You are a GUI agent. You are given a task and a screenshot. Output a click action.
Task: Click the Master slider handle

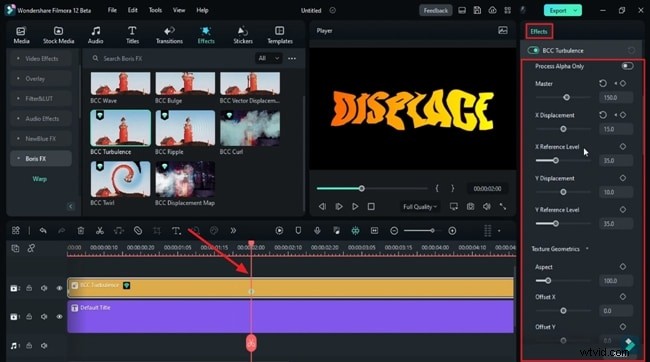pos(566,97)
